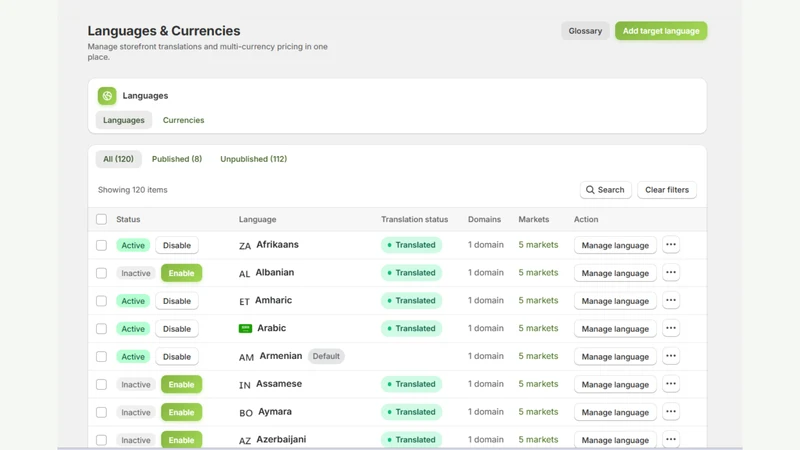Click Add target language button
The height and width of the screenshot is (450, 800).
[661, 31]
